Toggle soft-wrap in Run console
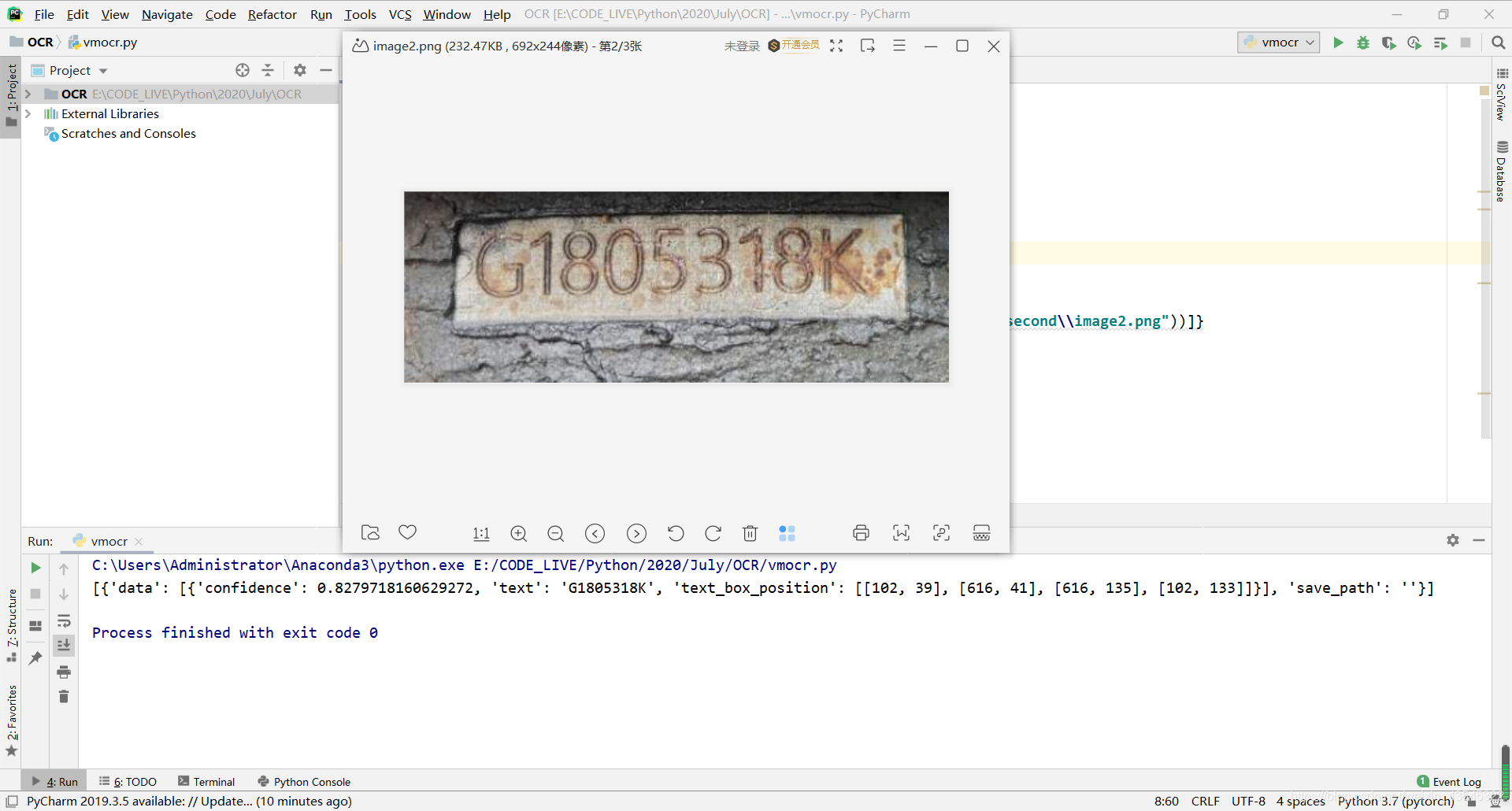 (64, 620)
